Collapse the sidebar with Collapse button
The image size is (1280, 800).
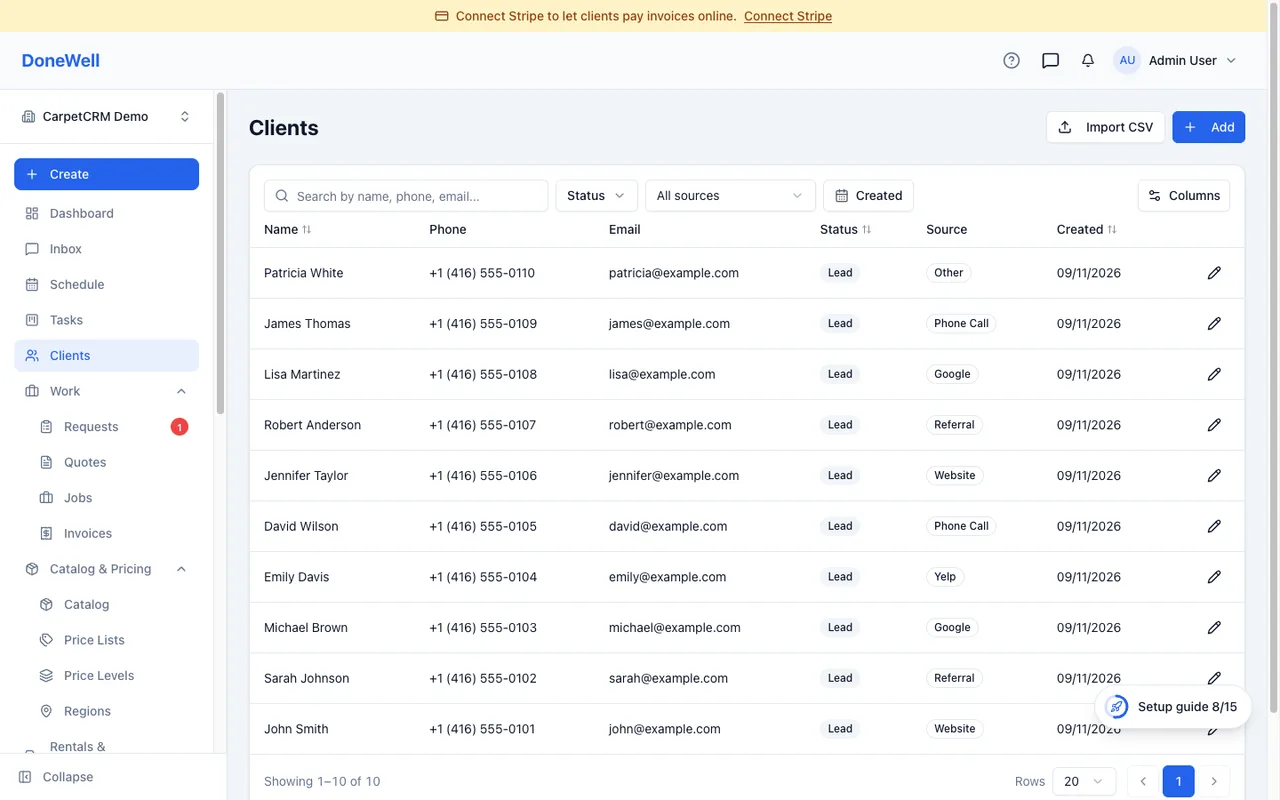tap(57, 777)
